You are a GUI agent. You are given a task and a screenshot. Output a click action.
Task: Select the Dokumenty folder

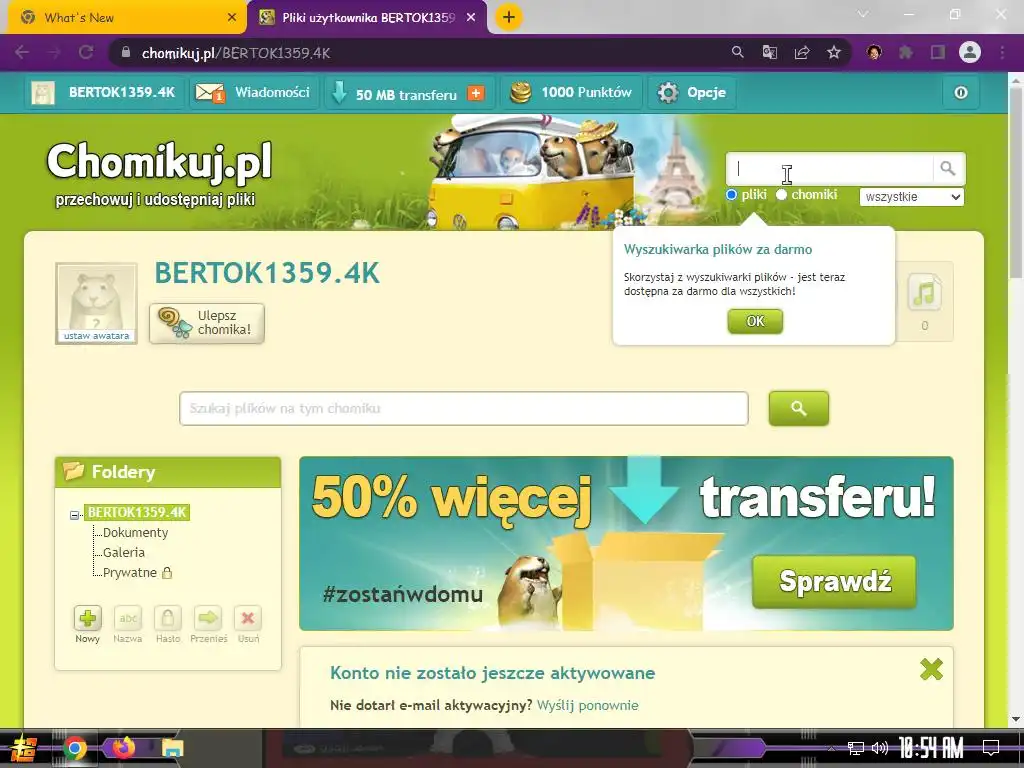pos(135,532)
